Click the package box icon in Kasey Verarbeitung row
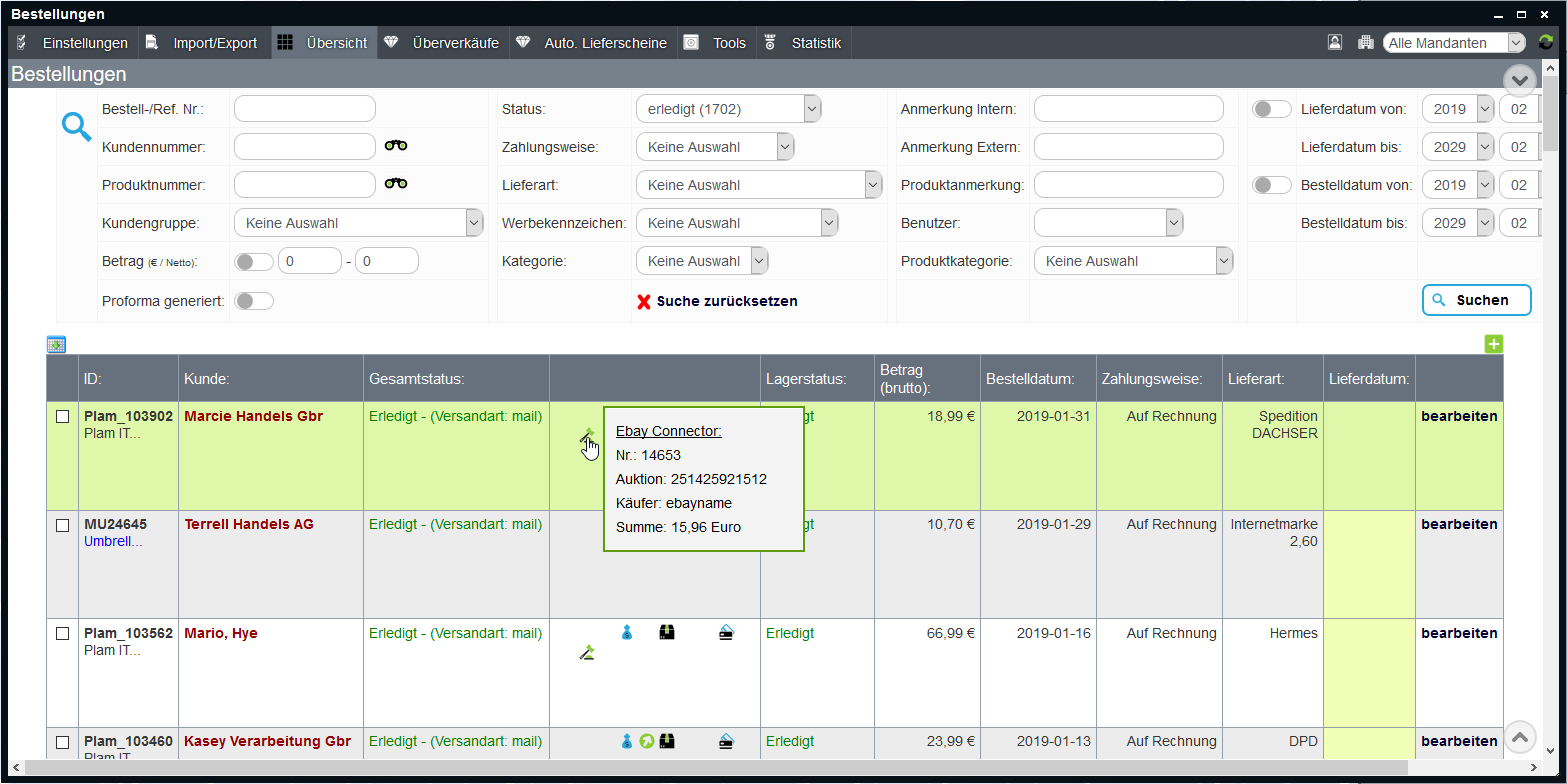The image size is (1567, 784). click(667, 741)
